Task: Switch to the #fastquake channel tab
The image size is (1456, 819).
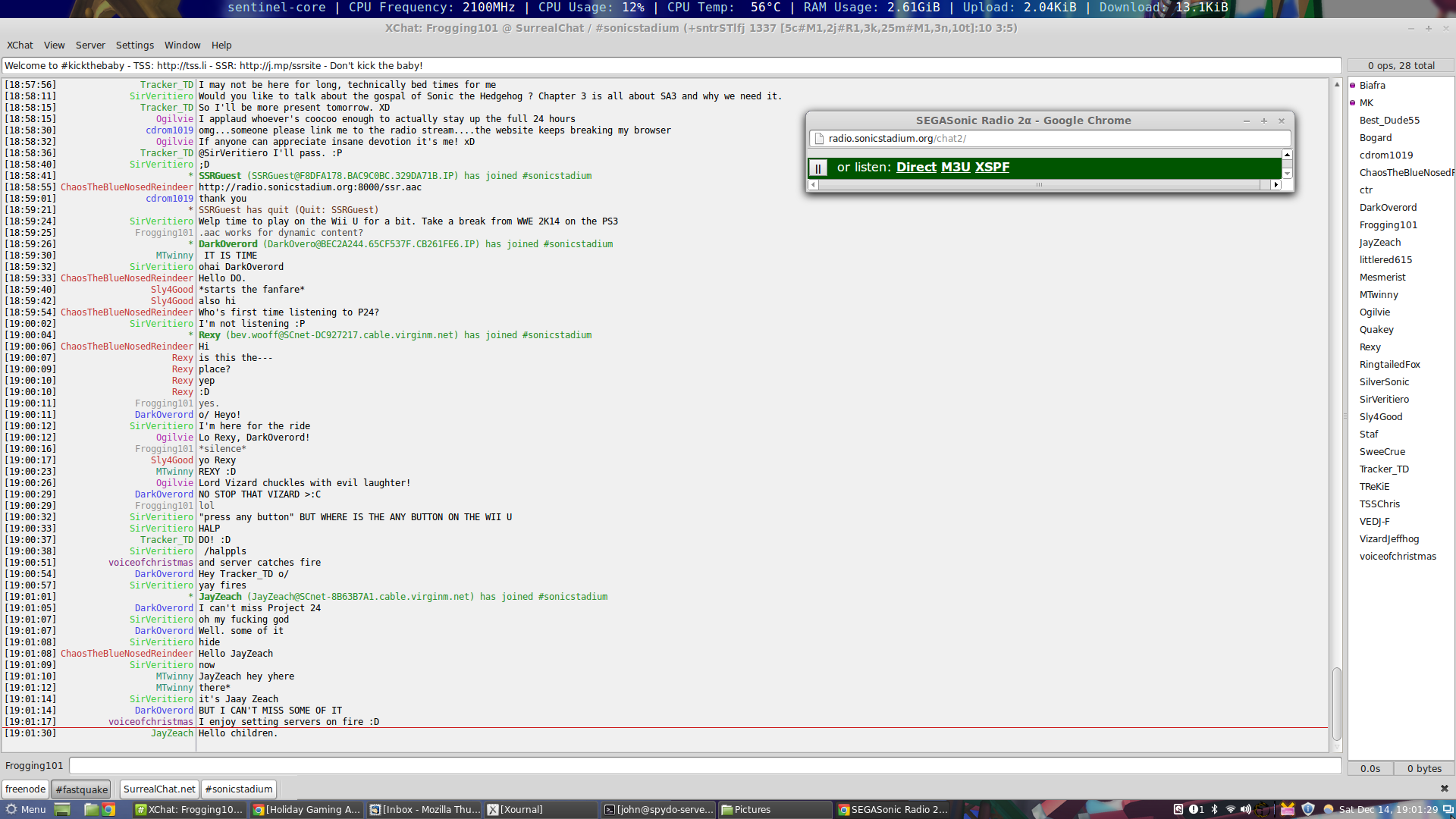Action: pos(80,789)
